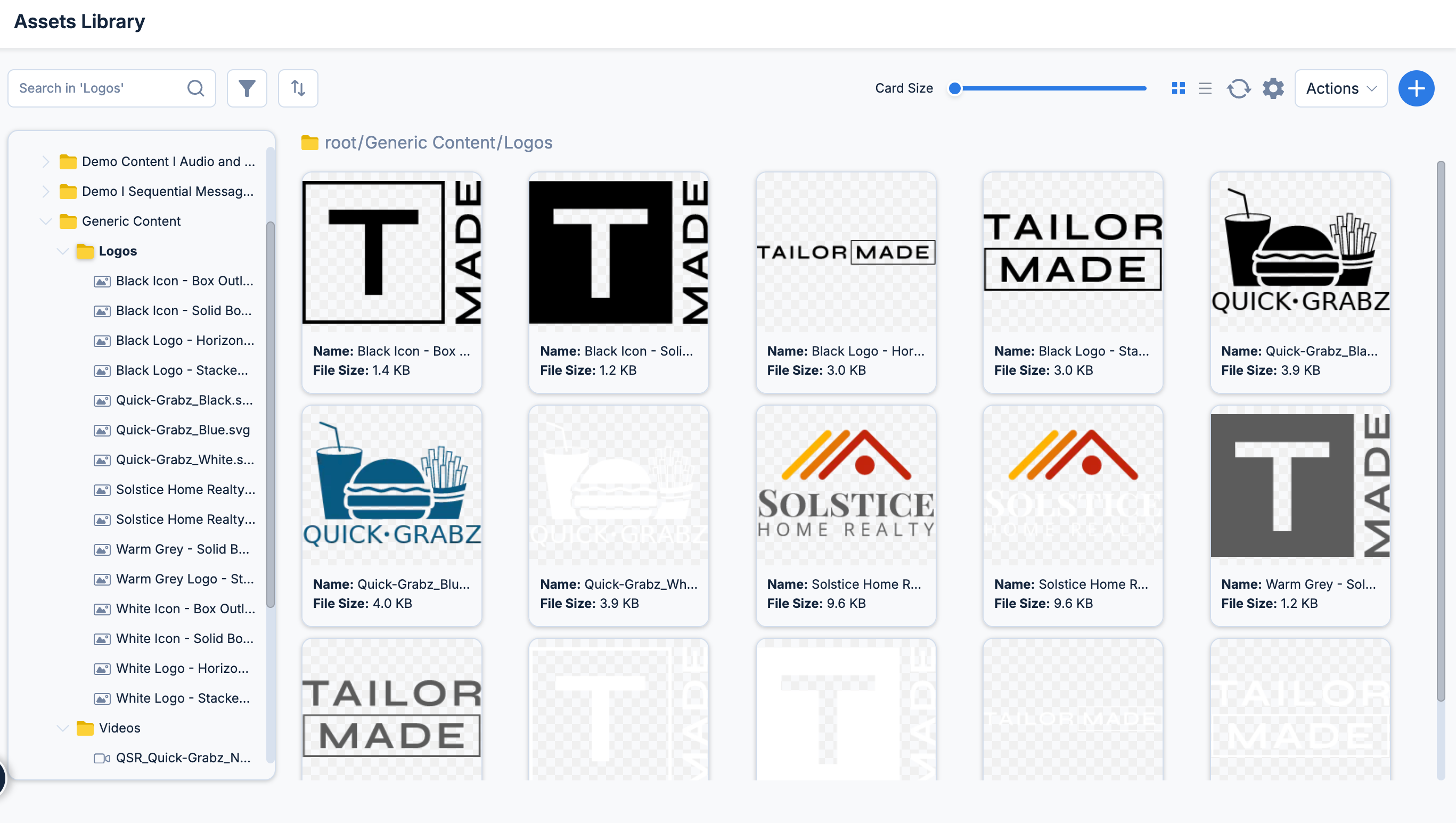
Task: Expand Demo I Sequential Messag... folder
Action: [45, 192]
